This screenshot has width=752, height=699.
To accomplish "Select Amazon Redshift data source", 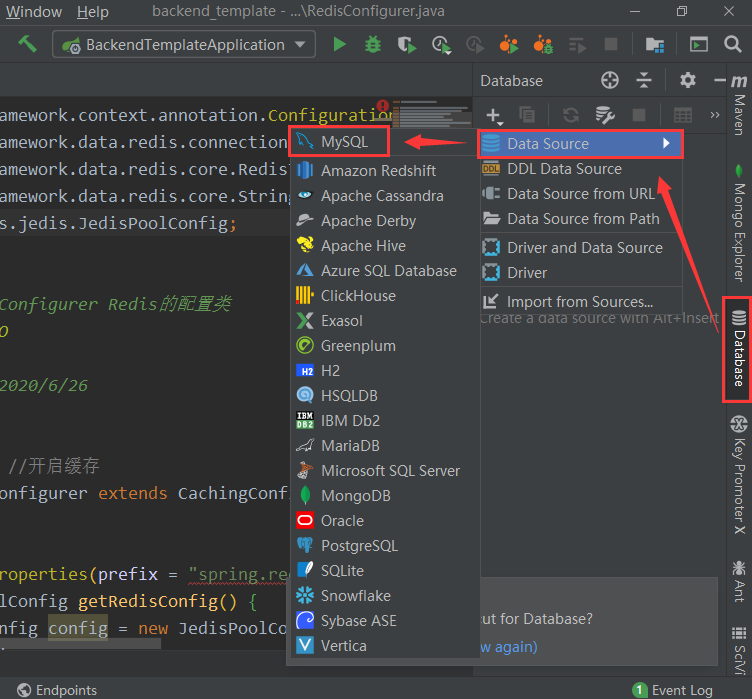I will [385, 171].
